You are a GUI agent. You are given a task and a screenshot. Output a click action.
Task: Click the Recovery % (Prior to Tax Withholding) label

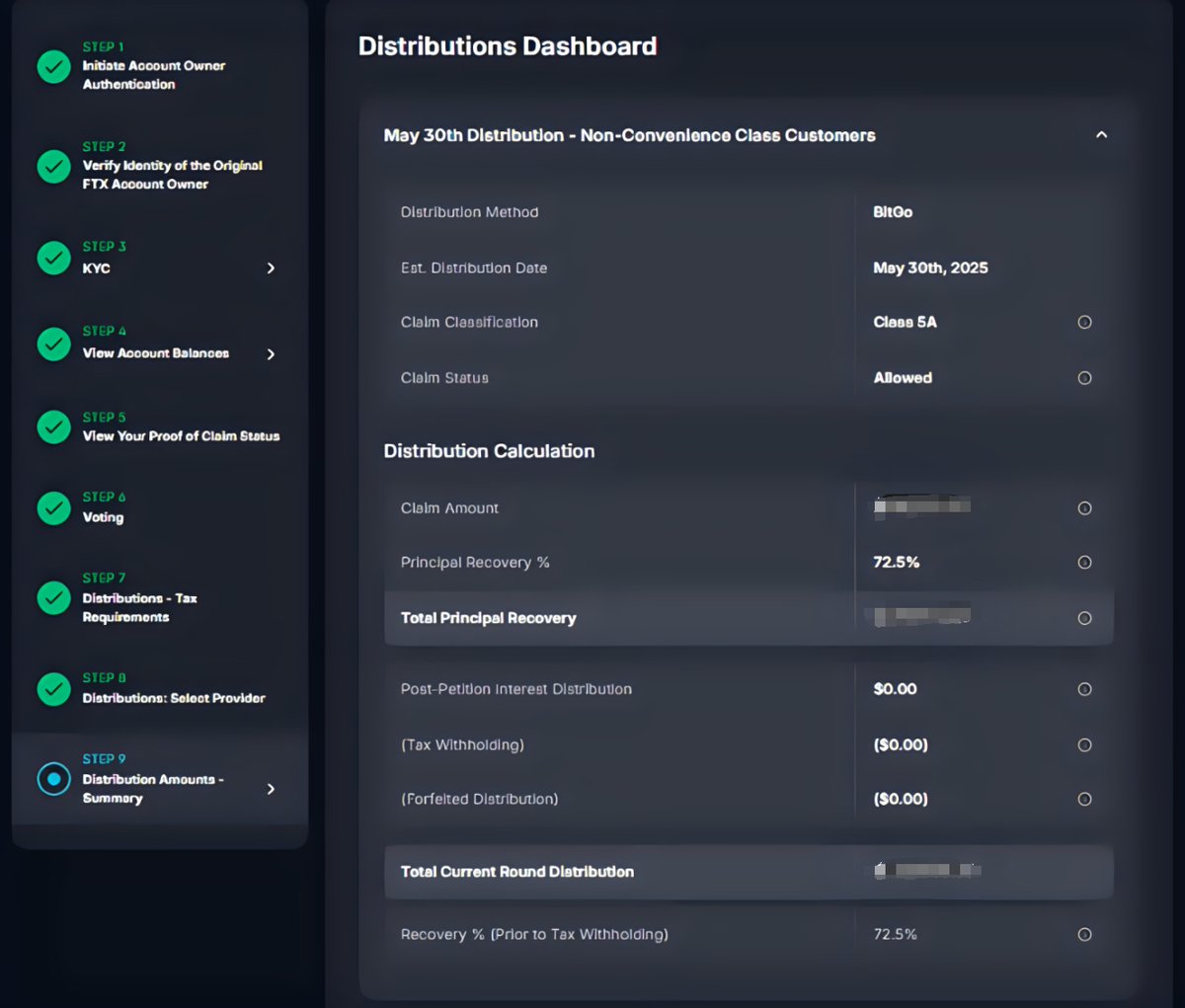pyautogui.click(x=534, y=935)
